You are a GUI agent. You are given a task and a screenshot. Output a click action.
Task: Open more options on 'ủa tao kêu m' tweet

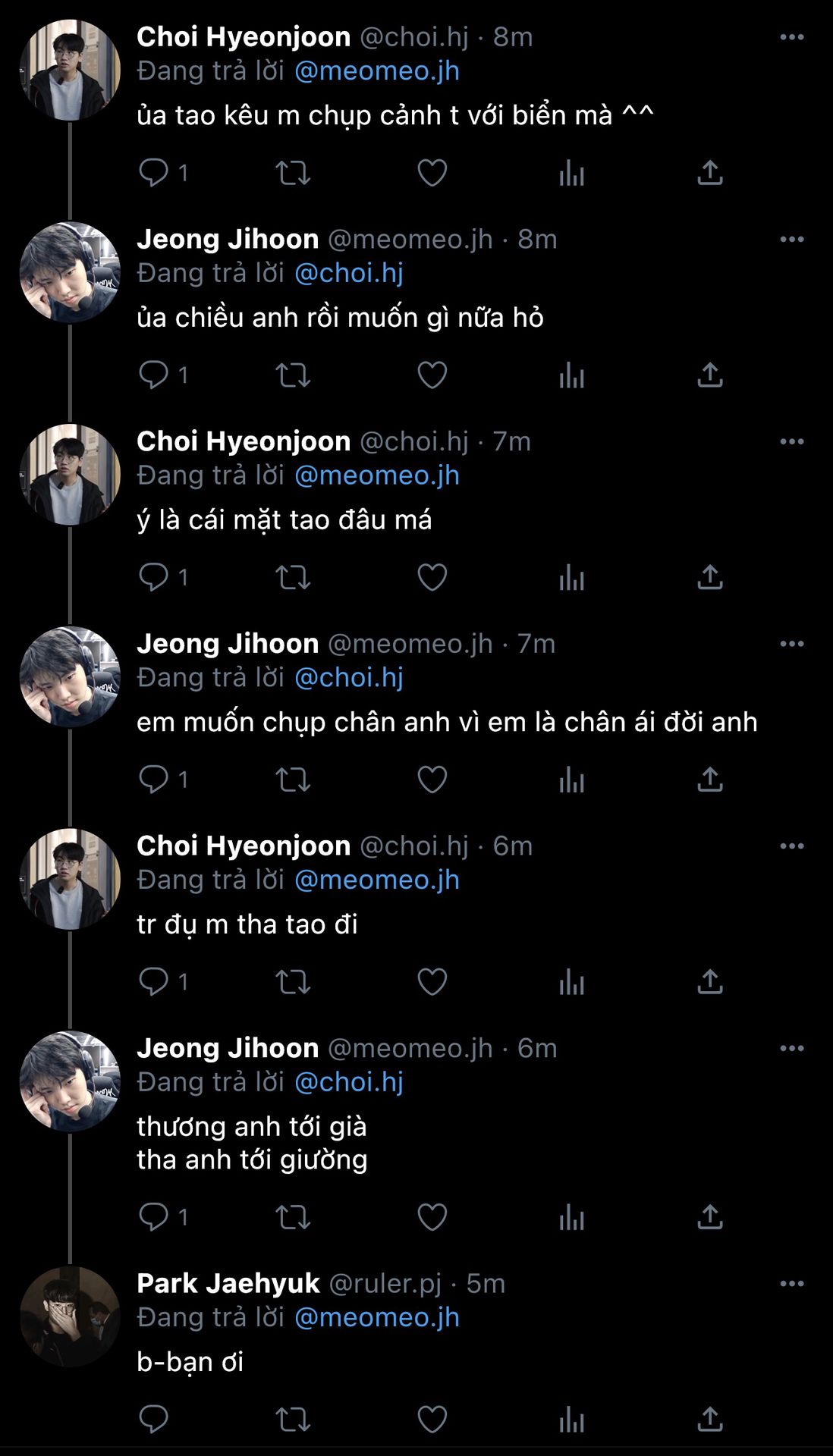[791, 36]
